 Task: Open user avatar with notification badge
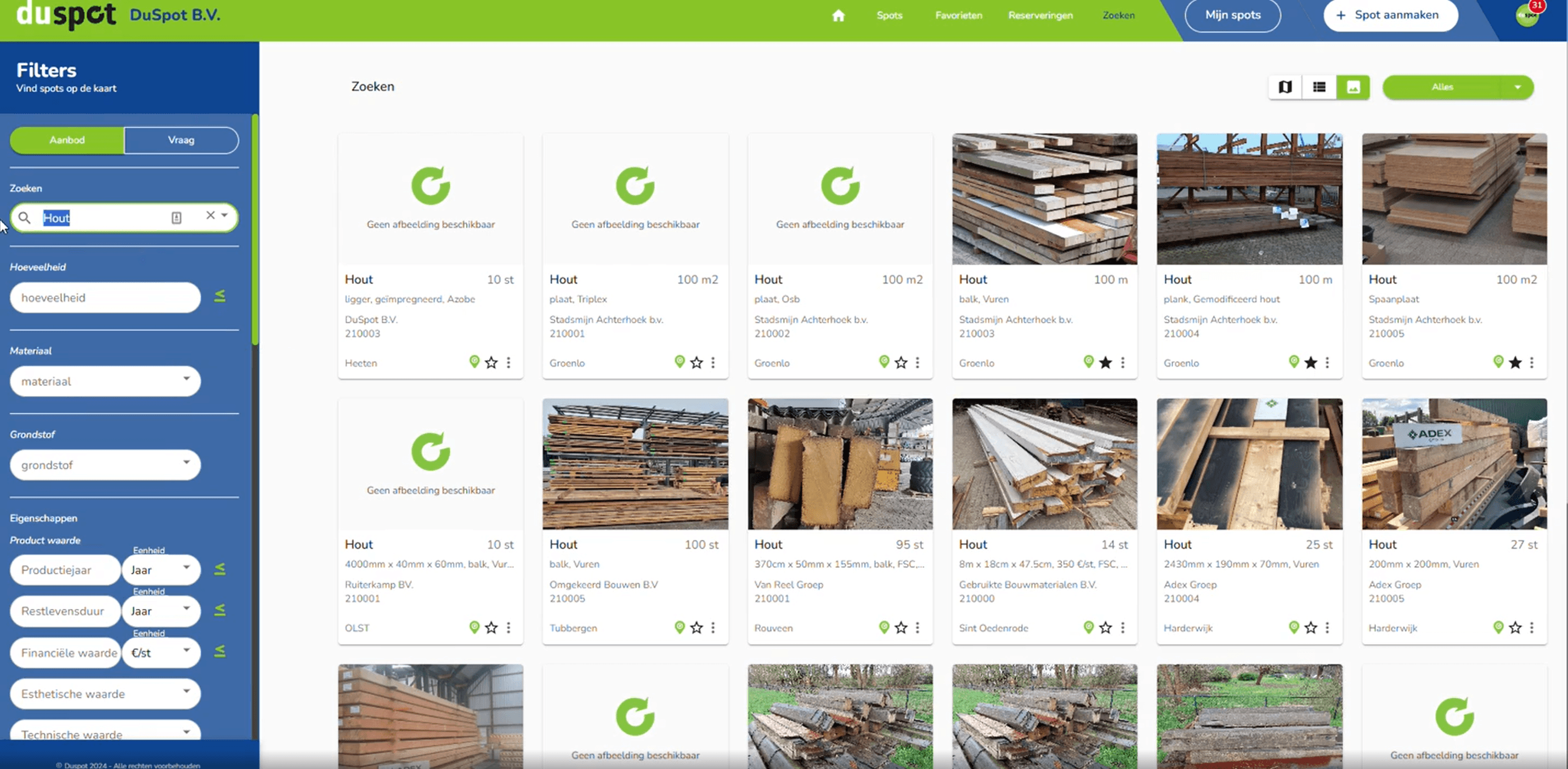coord(1528,15)
